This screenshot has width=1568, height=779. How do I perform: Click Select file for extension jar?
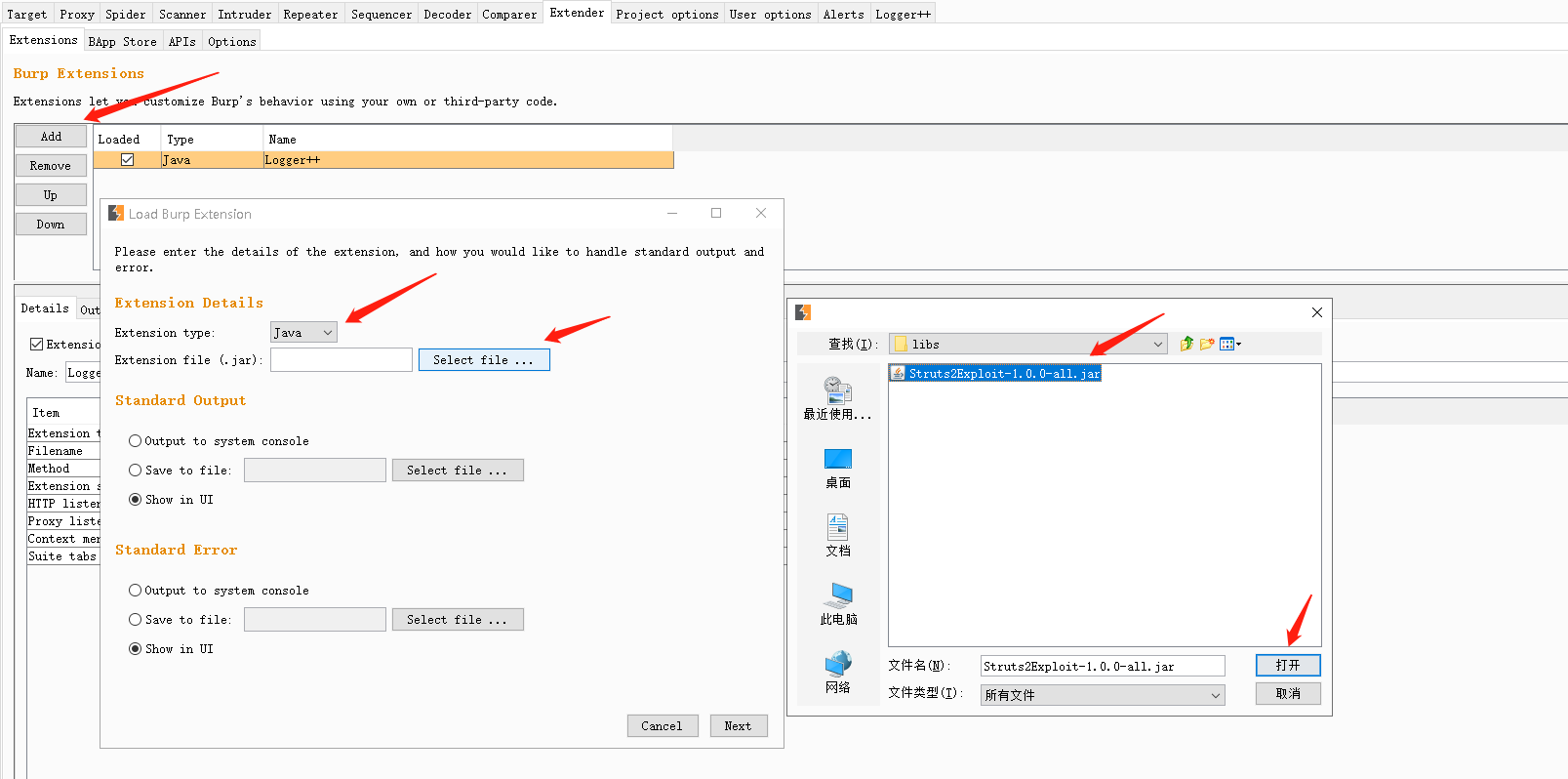(484, 359)
